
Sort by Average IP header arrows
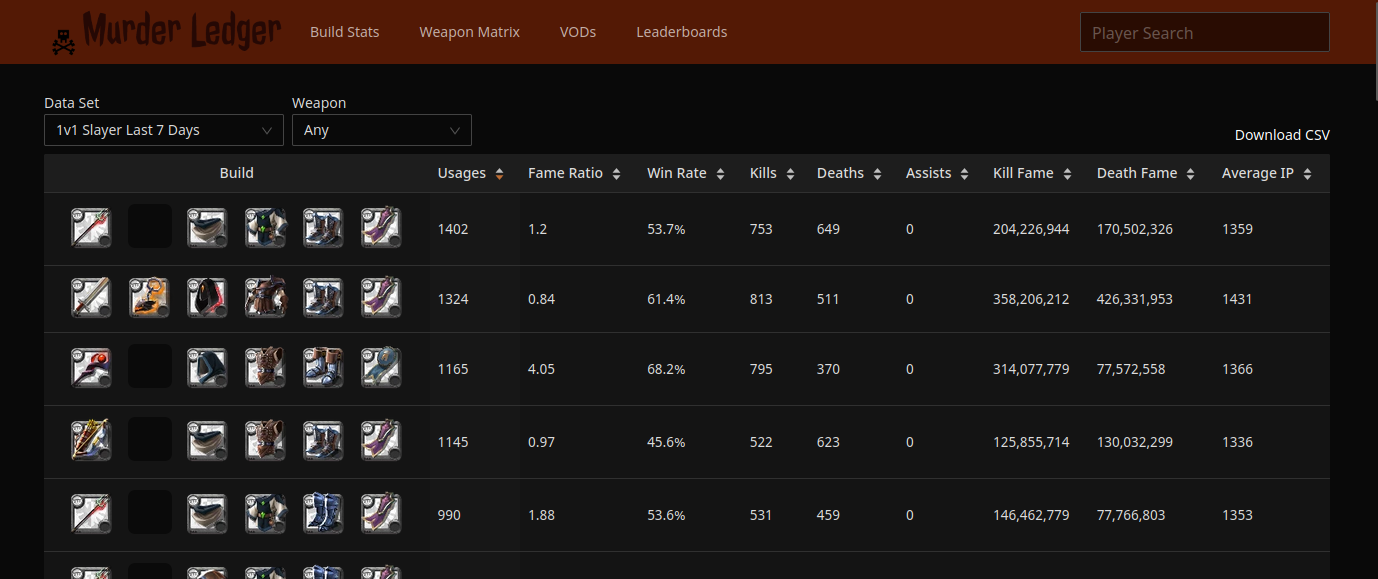pyautogui.click(x=1308, y=174)
